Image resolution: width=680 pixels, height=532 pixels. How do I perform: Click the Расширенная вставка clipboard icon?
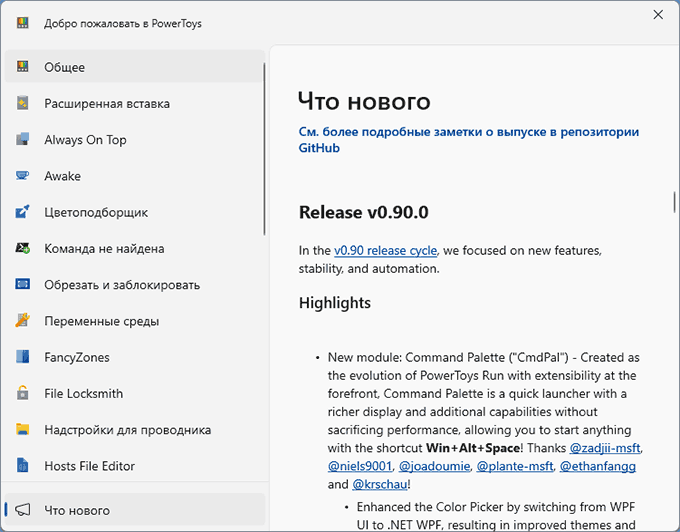(x=23, y=103)
